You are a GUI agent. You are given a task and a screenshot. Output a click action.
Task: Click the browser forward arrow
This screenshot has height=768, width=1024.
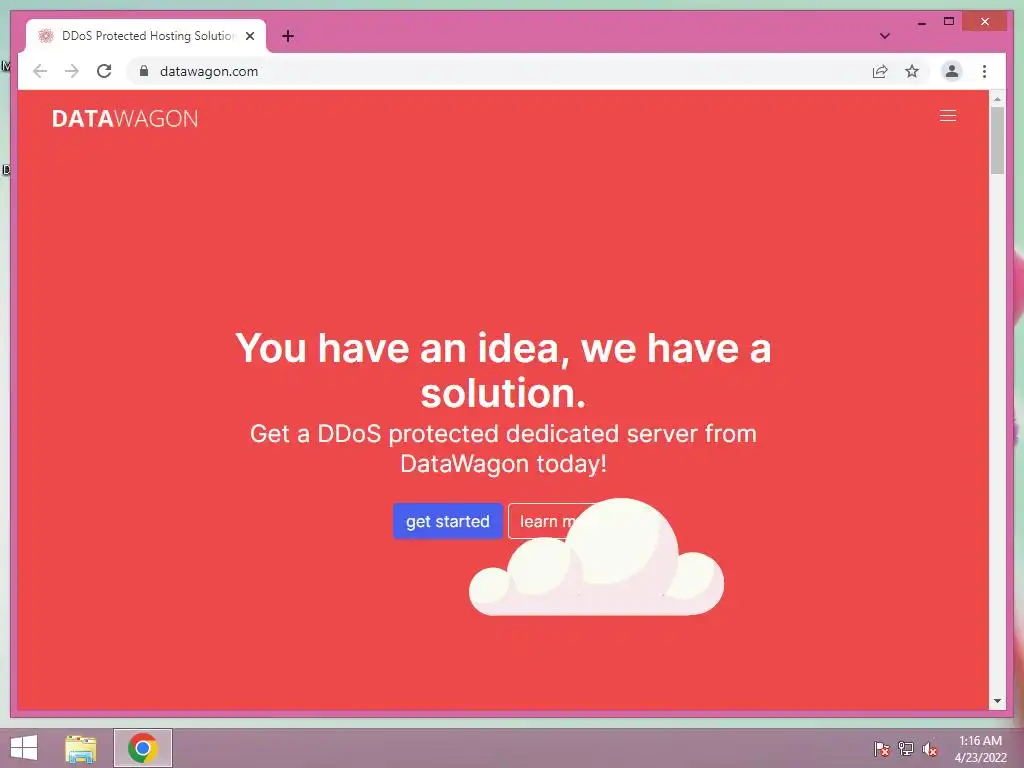coord(72,71)
